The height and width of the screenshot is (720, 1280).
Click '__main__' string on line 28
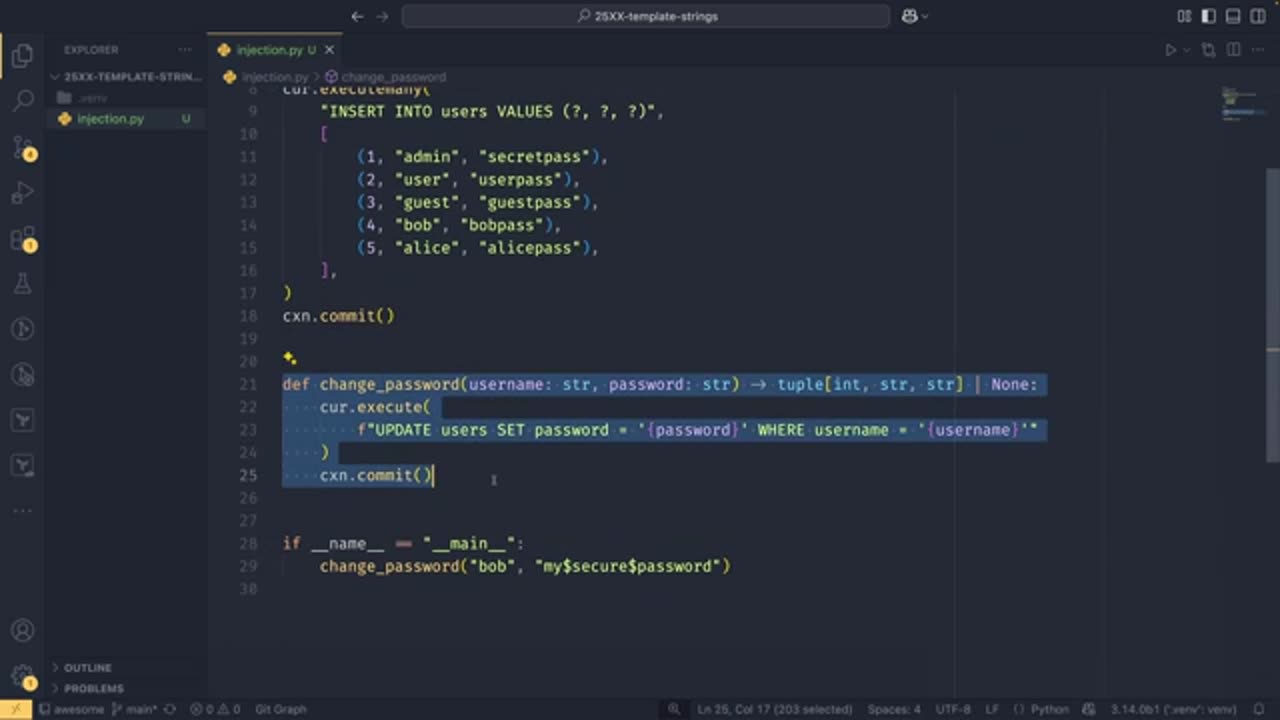point(469,544)
